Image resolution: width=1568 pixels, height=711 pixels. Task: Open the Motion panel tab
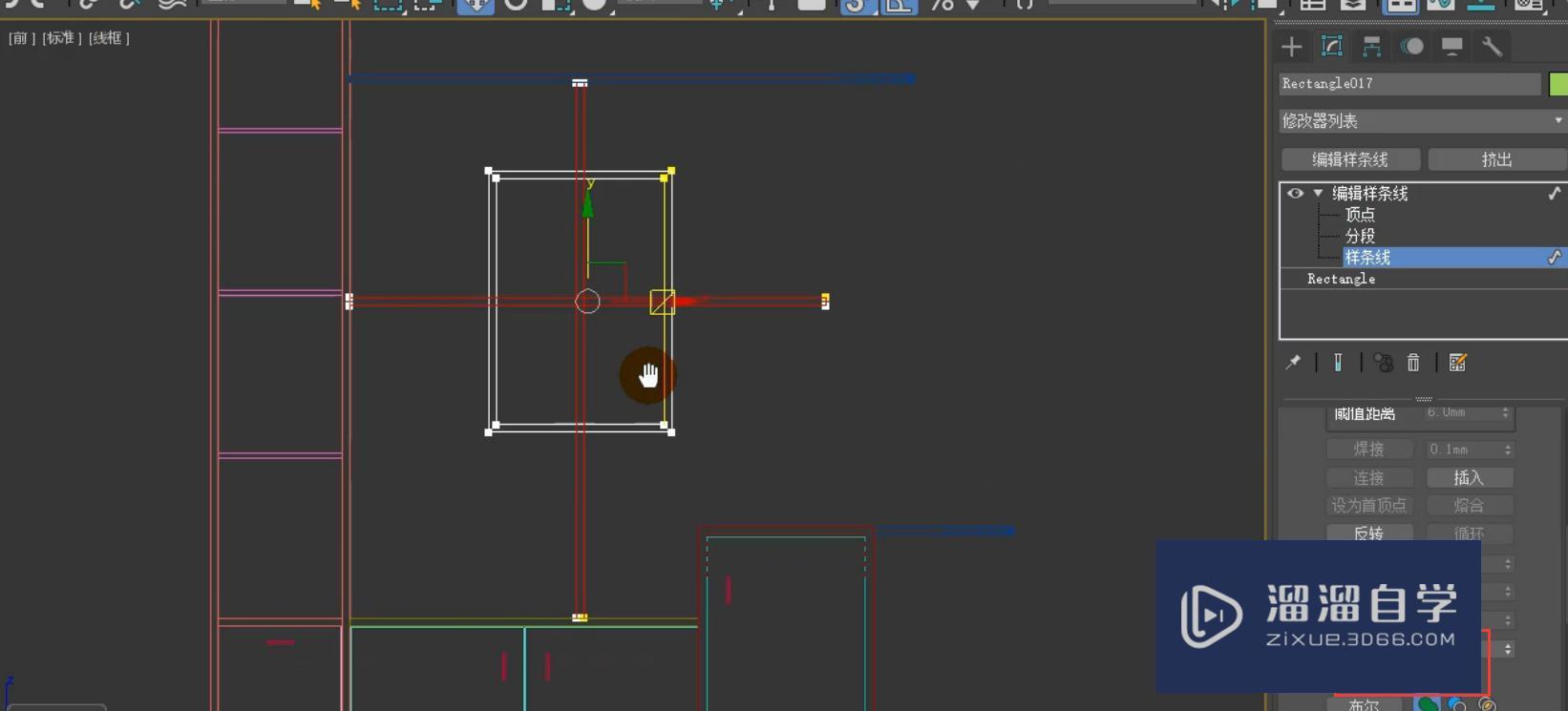pyautogui.click(x=1412, y=46)
